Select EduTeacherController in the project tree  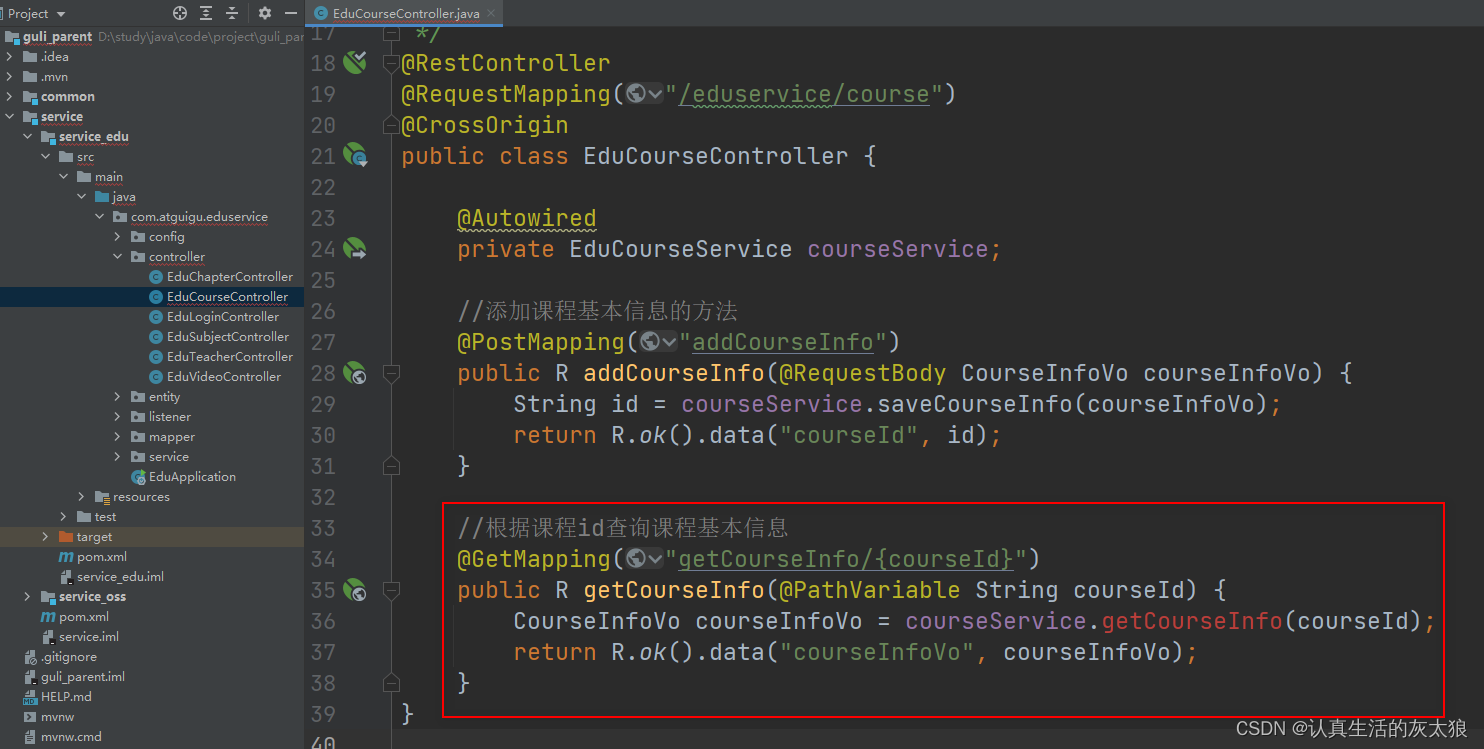click(230, 357)
